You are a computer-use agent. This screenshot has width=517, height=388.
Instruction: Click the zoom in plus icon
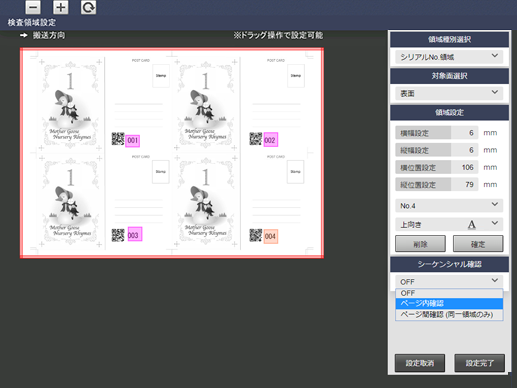coord(61,7)
